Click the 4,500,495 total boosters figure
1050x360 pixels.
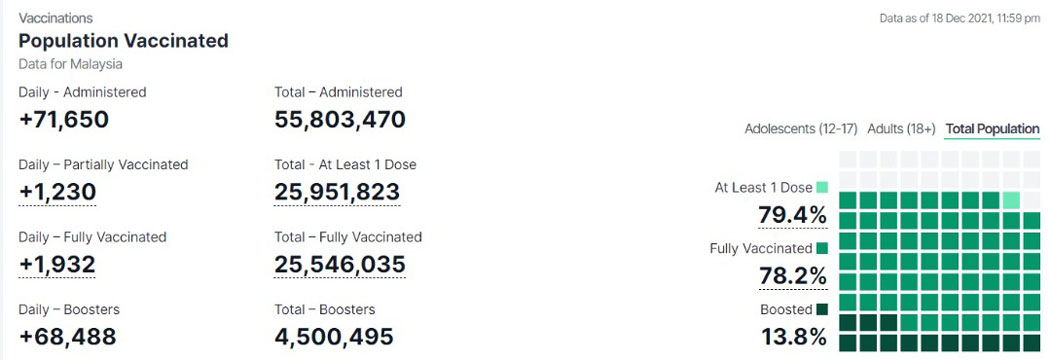pyautogui.click(x=333, y=337)
